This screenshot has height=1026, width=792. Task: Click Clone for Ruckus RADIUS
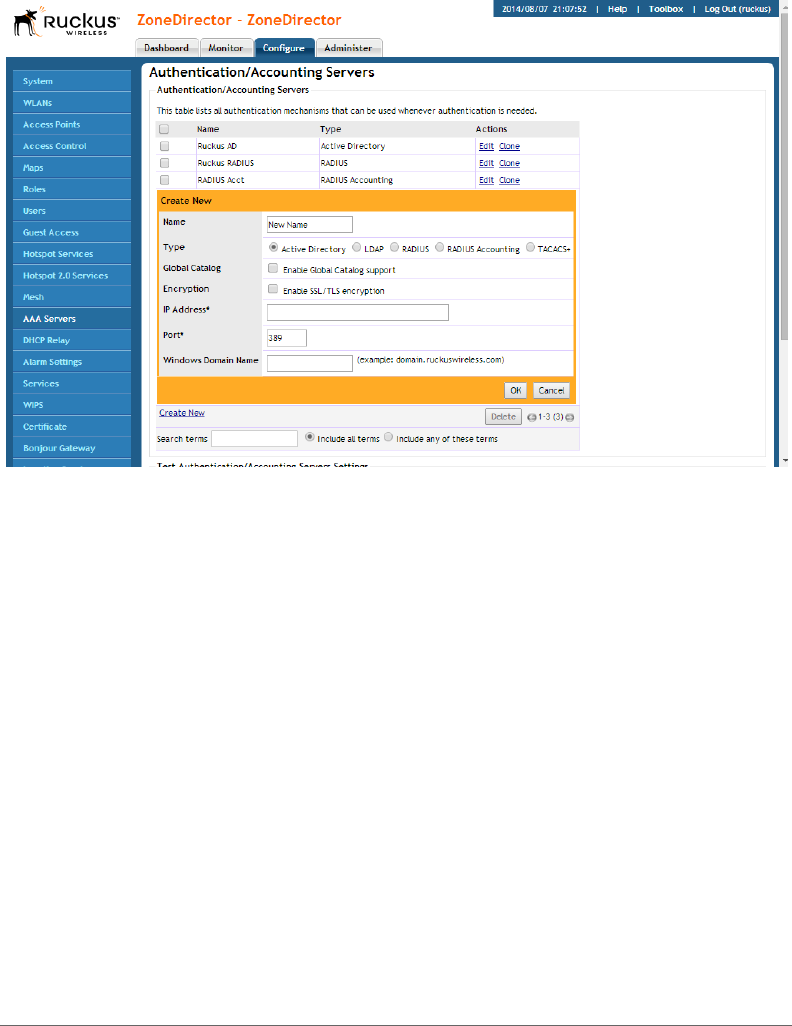509,163
